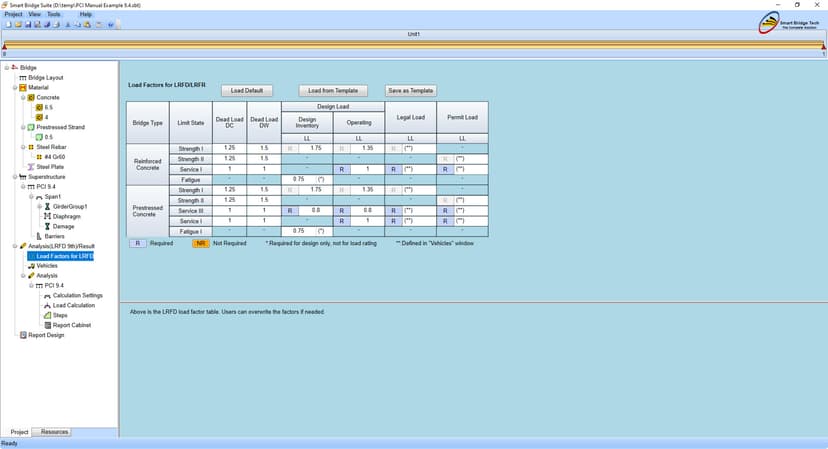Collapse the Prestressed Strand node
The image size is (828, 449).
pyautogui.click(x=23, y=127)
